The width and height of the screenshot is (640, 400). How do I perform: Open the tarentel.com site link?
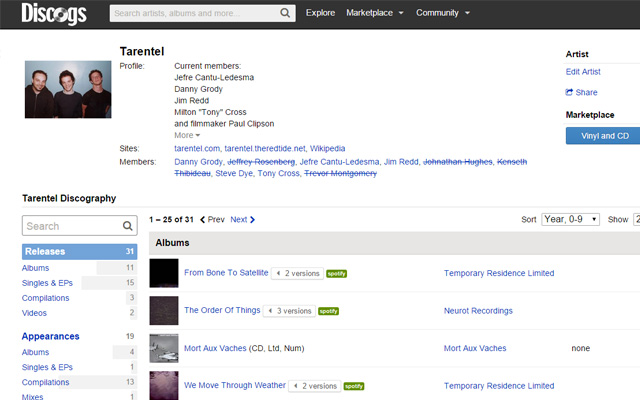197,149
